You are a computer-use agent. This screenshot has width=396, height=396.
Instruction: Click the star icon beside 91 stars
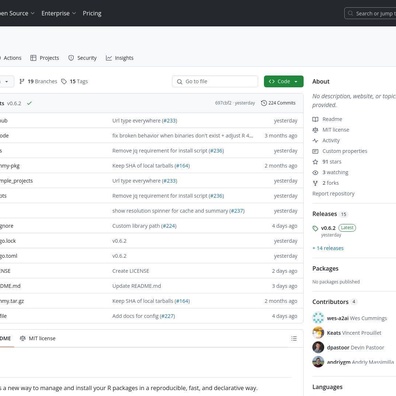click(x=315, y=162)
